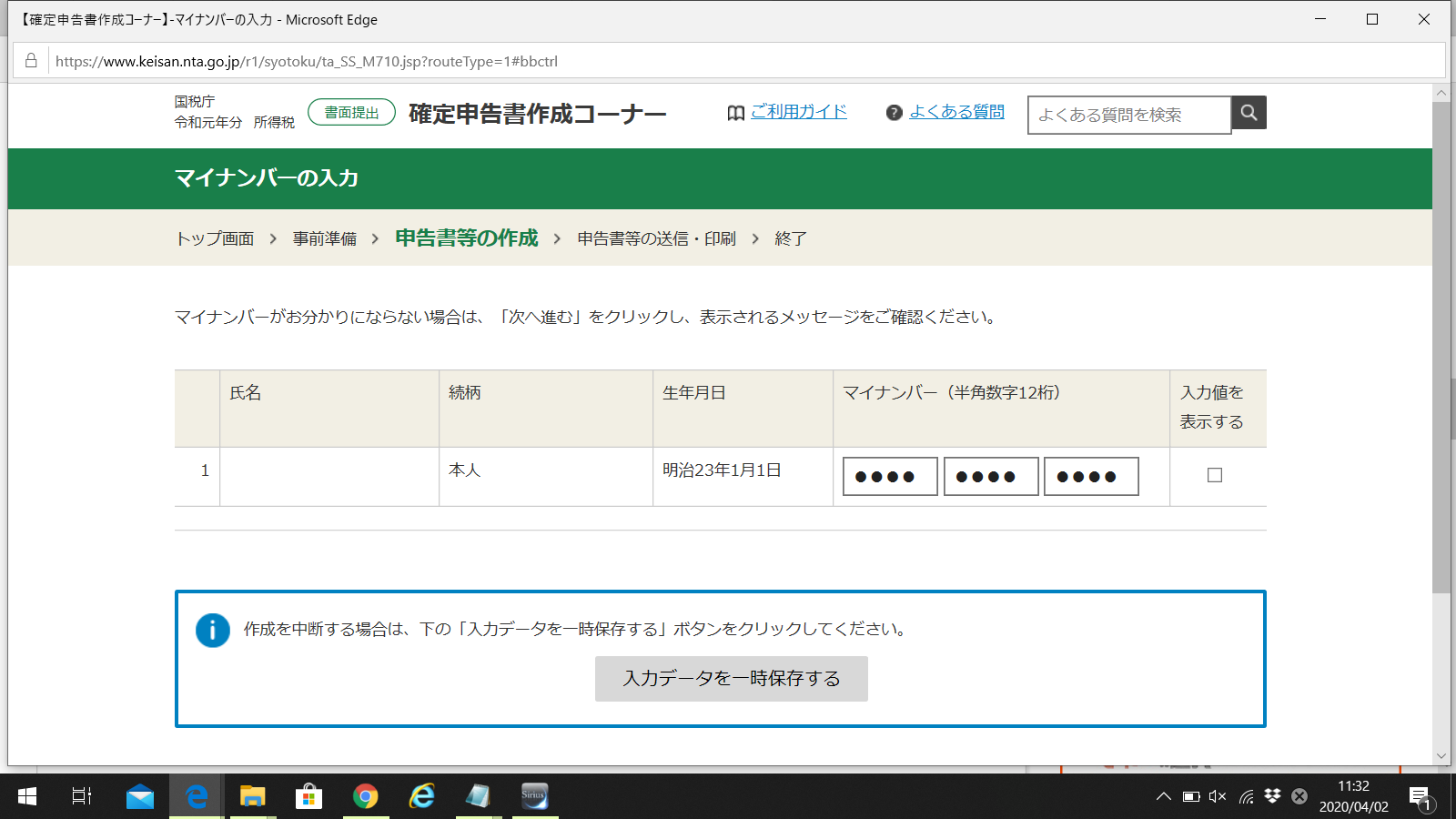Click the Dropbox icon in the system tray
This screenshot has height=819, width=1456.
click(x=1271, y=795)
